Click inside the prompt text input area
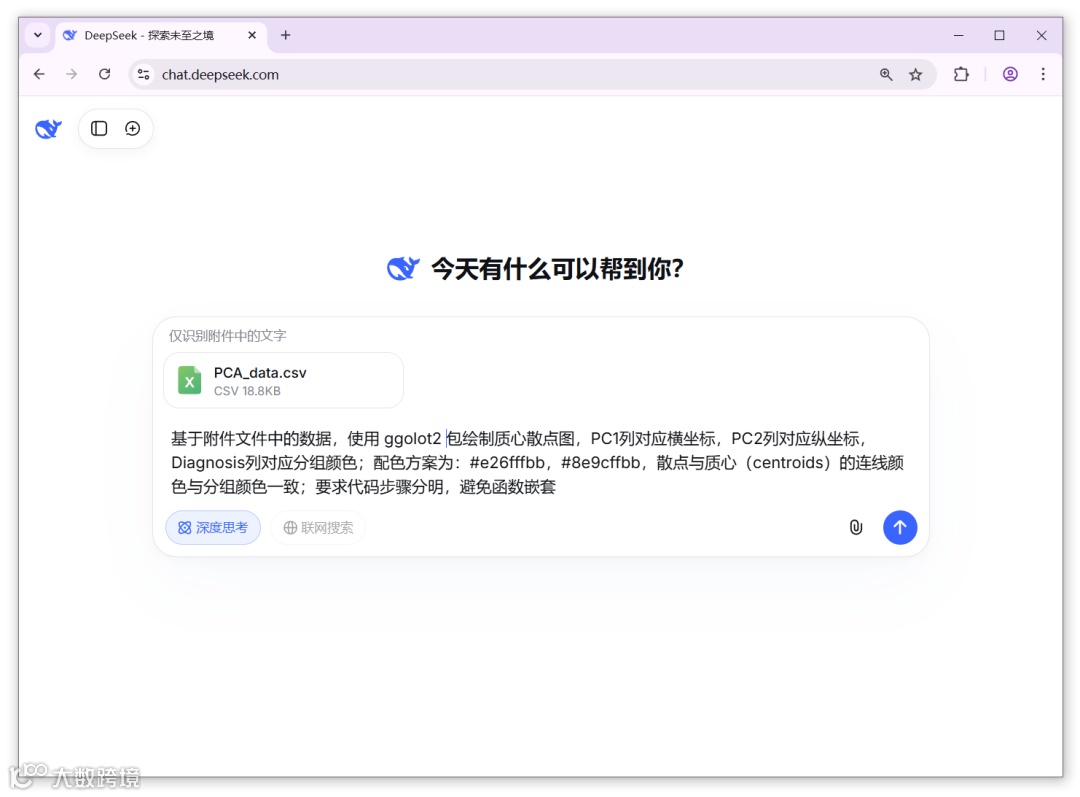The width and height of the screenshot is (1080, 797). tap(537, 462)
